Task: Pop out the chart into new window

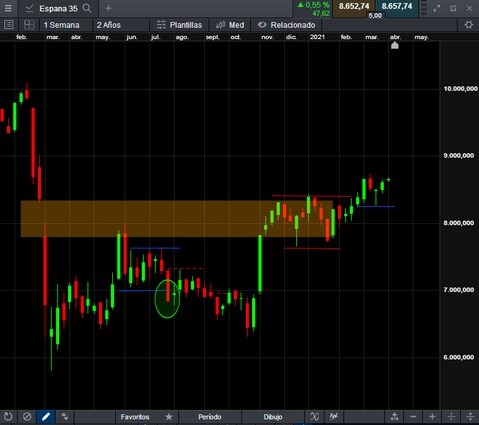Action: pyautogui.click(x=453, y=8)
